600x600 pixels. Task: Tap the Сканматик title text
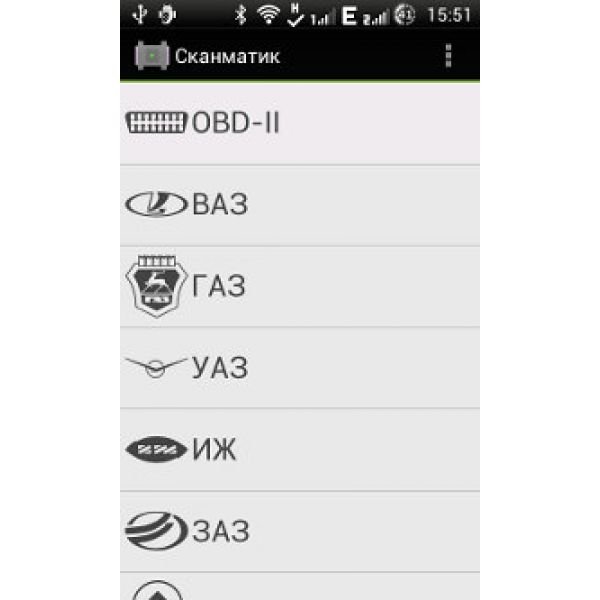pos(227,57)
